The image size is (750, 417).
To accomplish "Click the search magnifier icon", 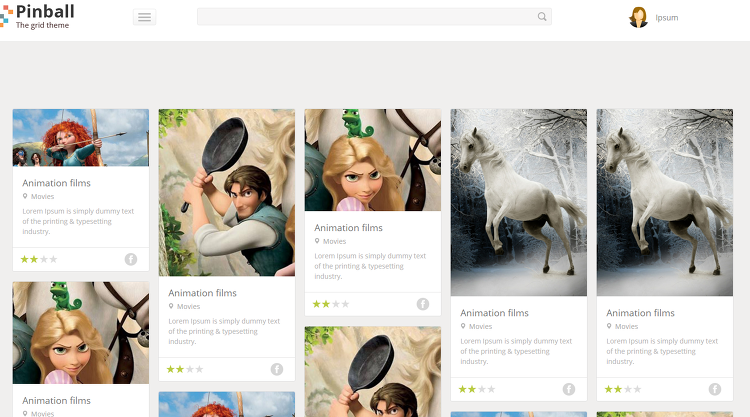I will click(541, 17).
